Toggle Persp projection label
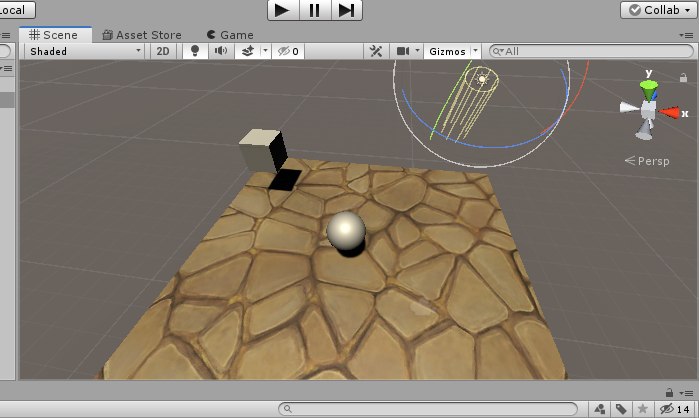699x418 pixels. point(647,161)
